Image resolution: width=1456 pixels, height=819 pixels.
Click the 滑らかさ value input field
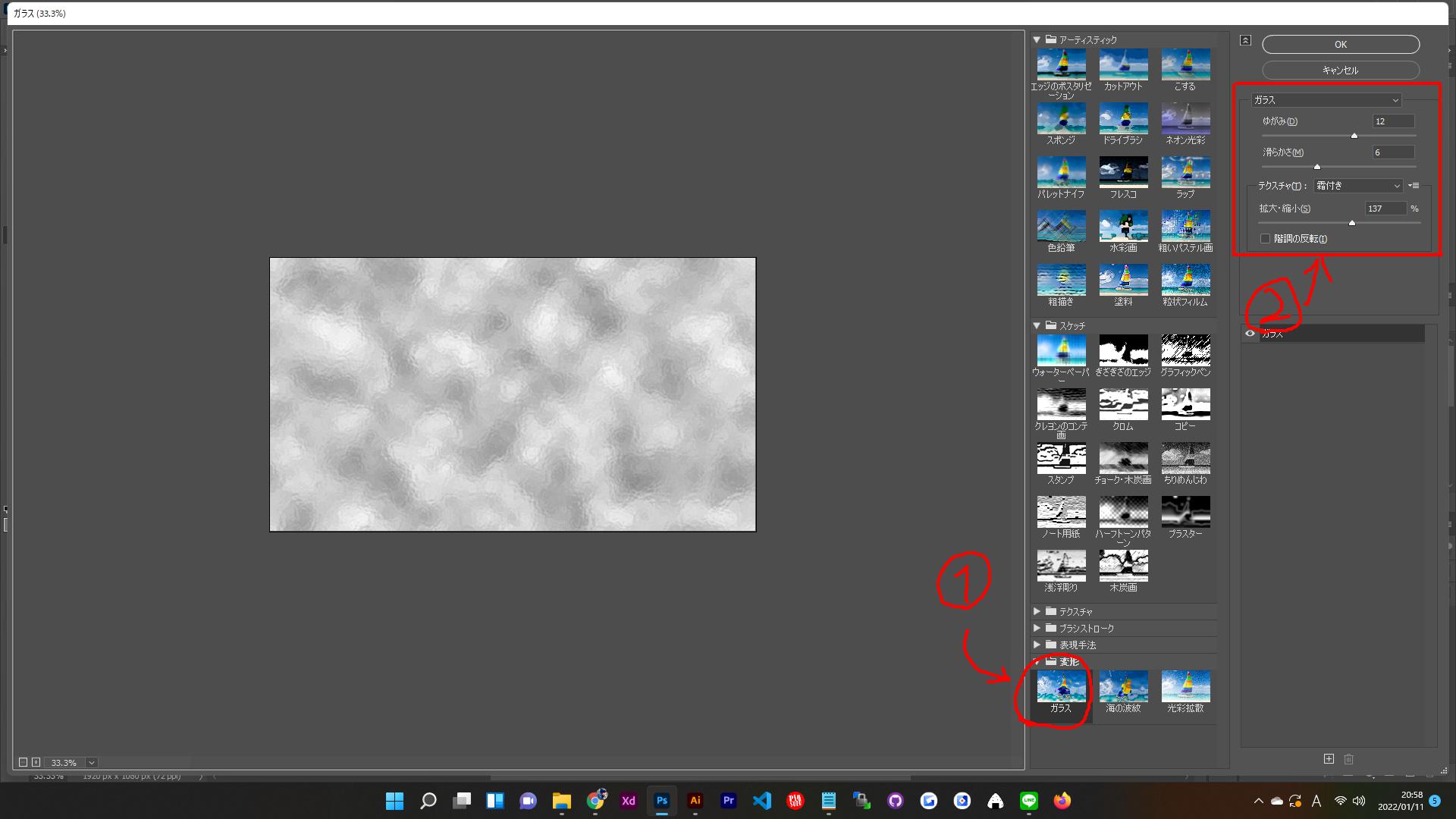click(1392, 152)
